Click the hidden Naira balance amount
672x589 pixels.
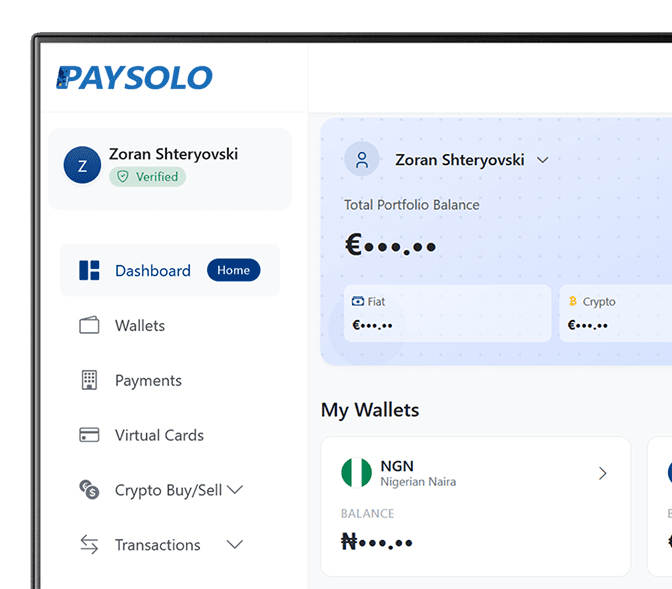[x=376, y=541]
